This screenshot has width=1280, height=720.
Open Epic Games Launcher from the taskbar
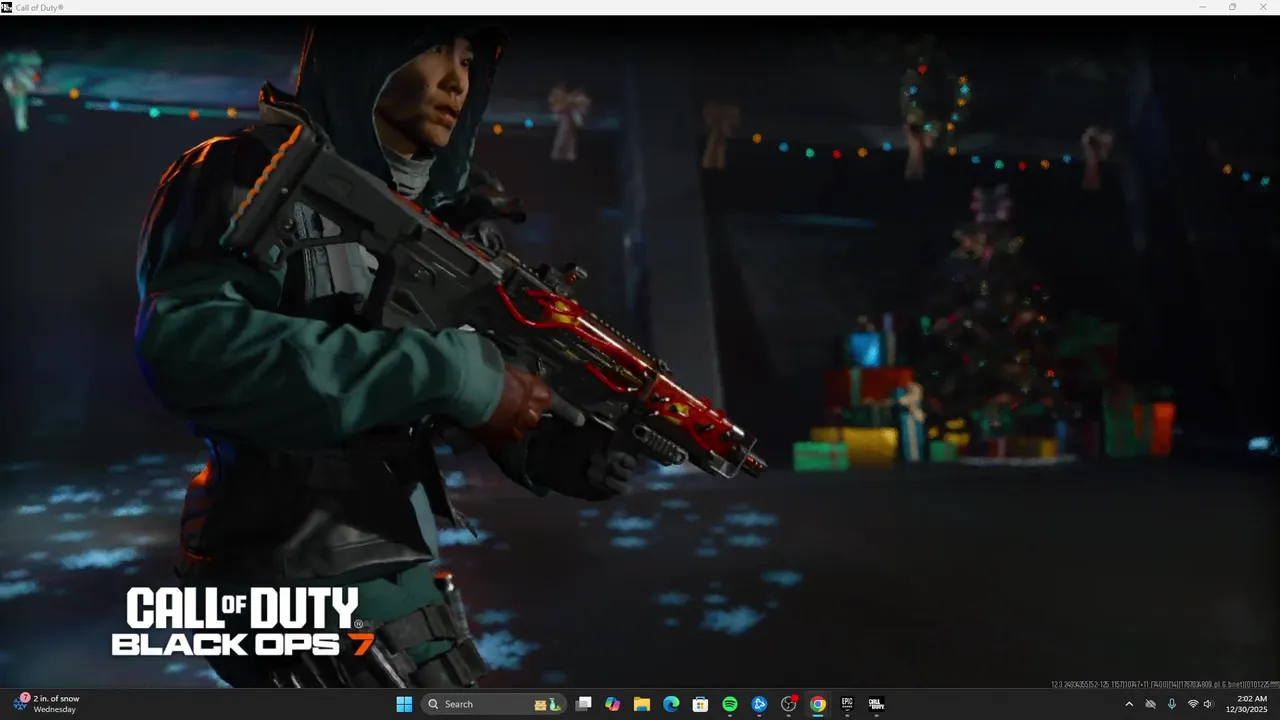coord(847,704)
